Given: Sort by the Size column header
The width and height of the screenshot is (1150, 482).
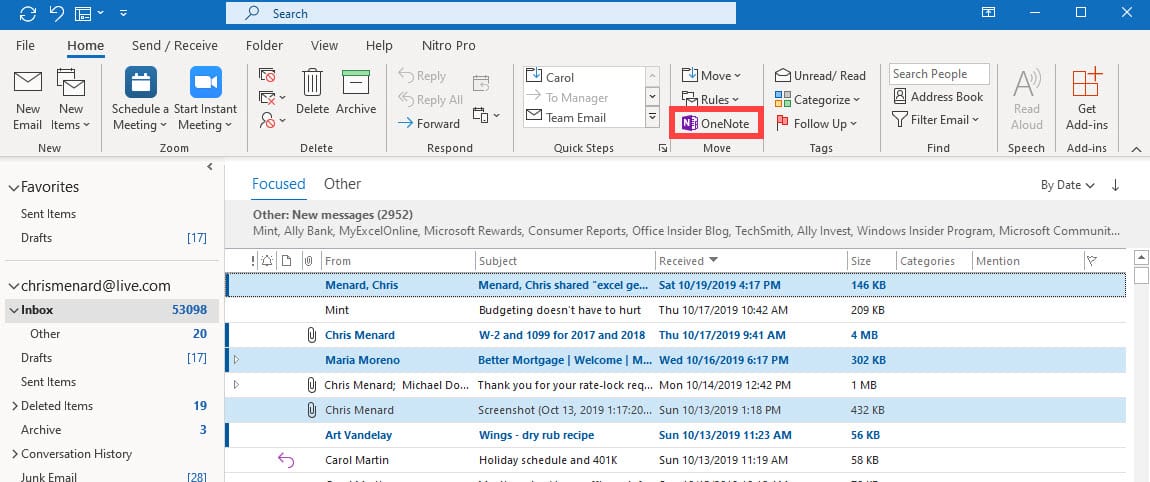Looking at the screenshot, I should (871, 261).
